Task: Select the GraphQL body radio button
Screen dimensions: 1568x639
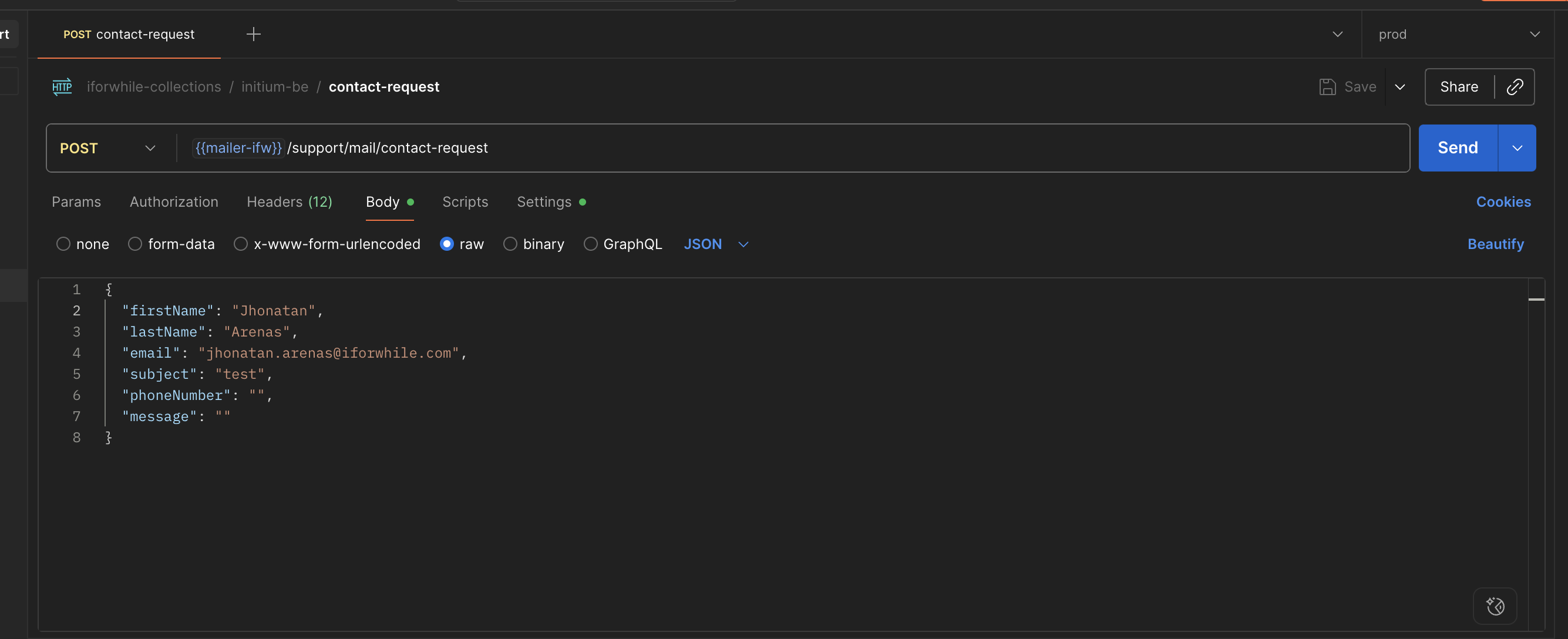Action: coord(590,244)
